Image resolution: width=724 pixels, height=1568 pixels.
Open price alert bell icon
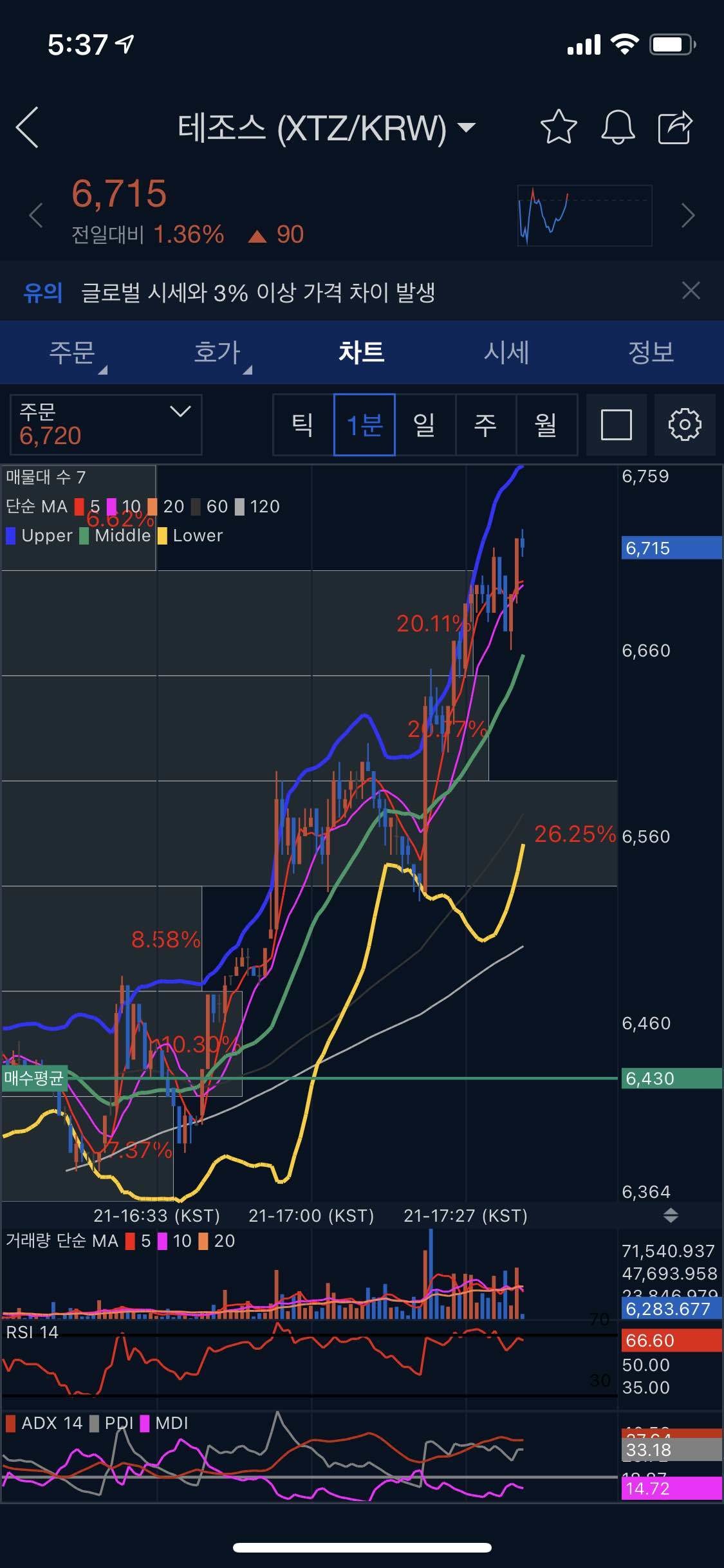pos(617,127)
